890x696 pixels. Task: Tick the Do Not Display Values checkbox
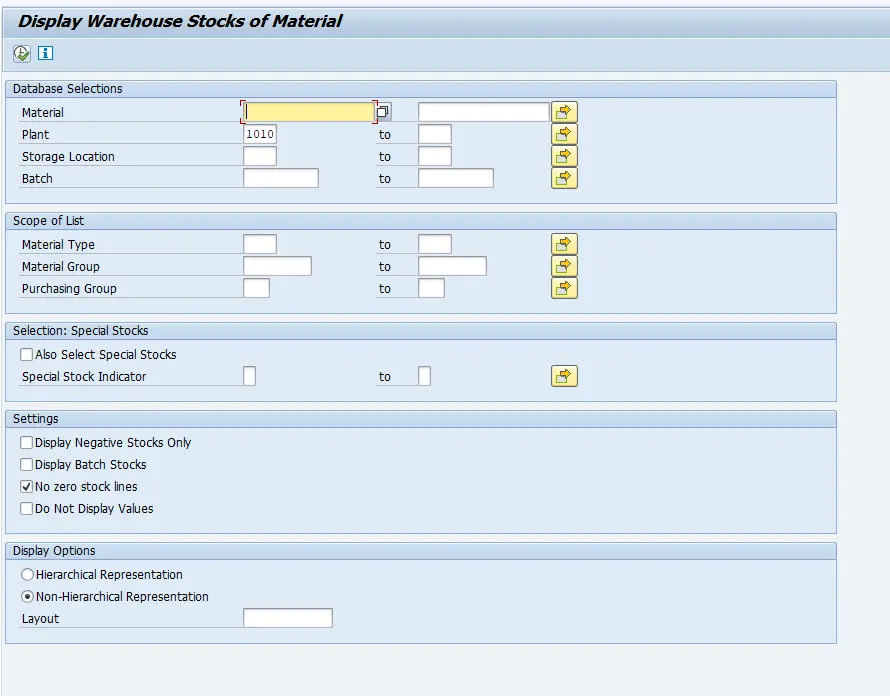click(x=27, y=509)
